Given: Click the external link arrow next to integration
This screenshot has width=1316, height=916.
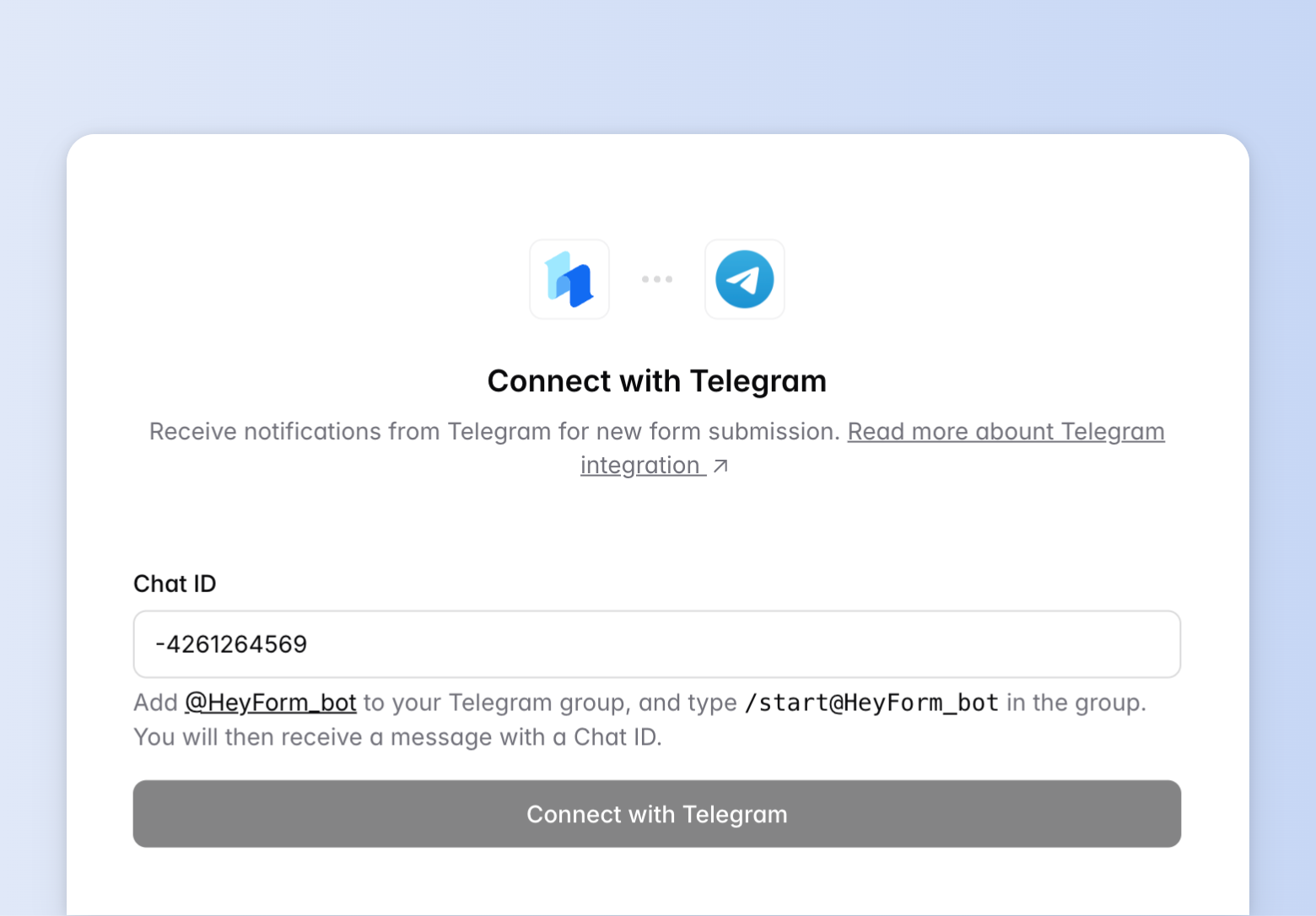Looking at the screenshot, I should click(721, 465).
